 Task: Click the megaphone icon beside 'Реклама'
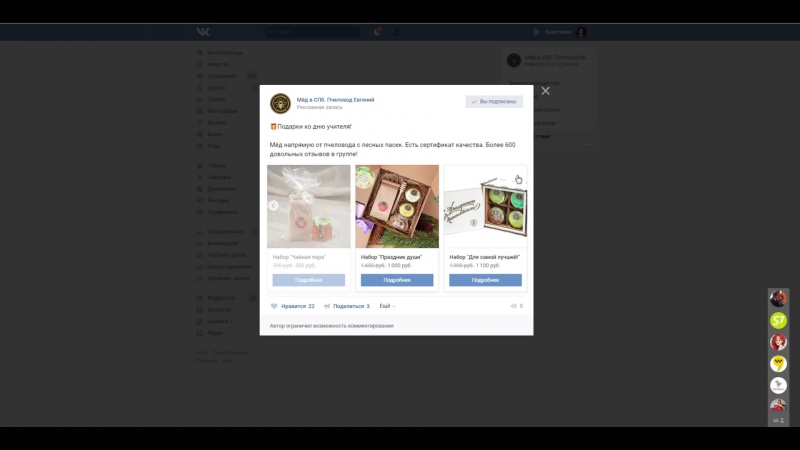199,201
